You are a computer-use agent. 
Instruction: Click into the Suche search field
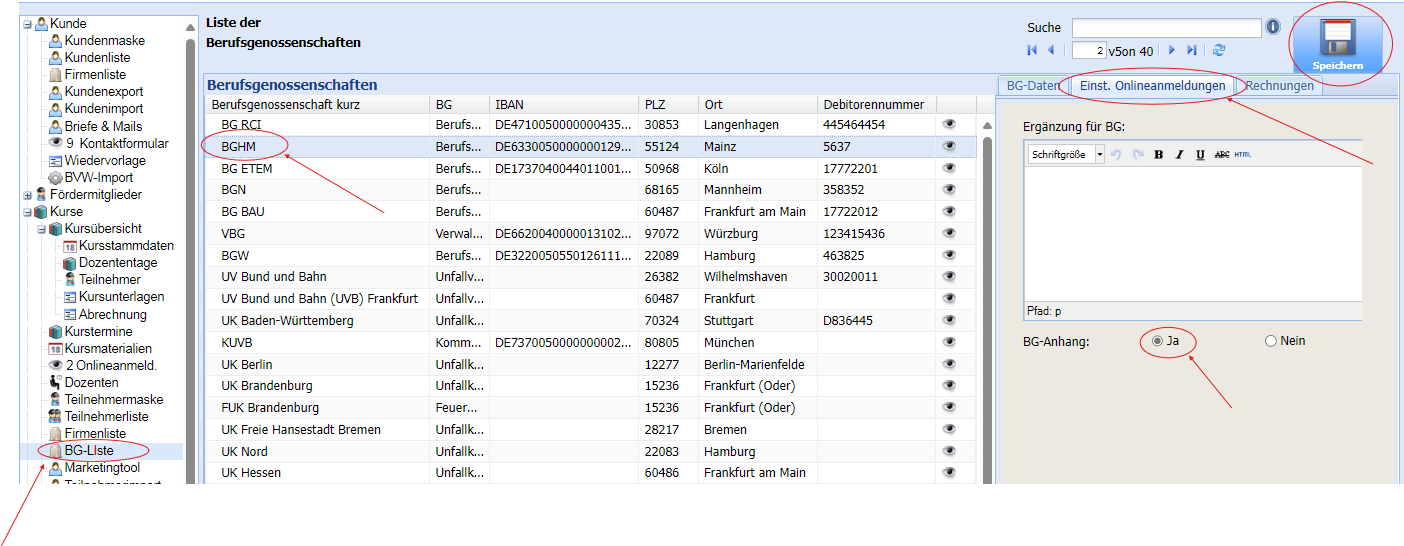tap(1166, 28)
